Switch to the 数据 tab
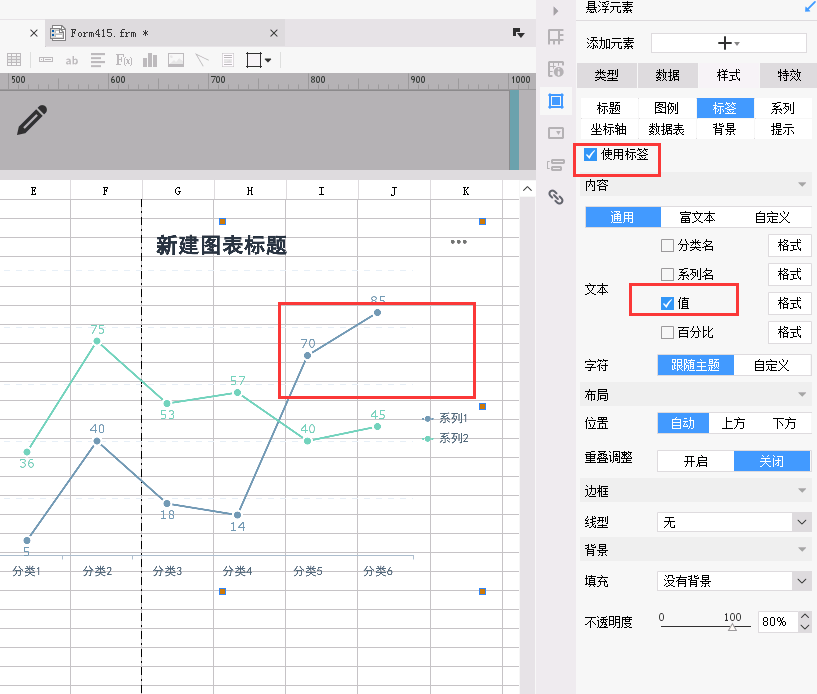The image size is (817, 694). tap(667, 75)
